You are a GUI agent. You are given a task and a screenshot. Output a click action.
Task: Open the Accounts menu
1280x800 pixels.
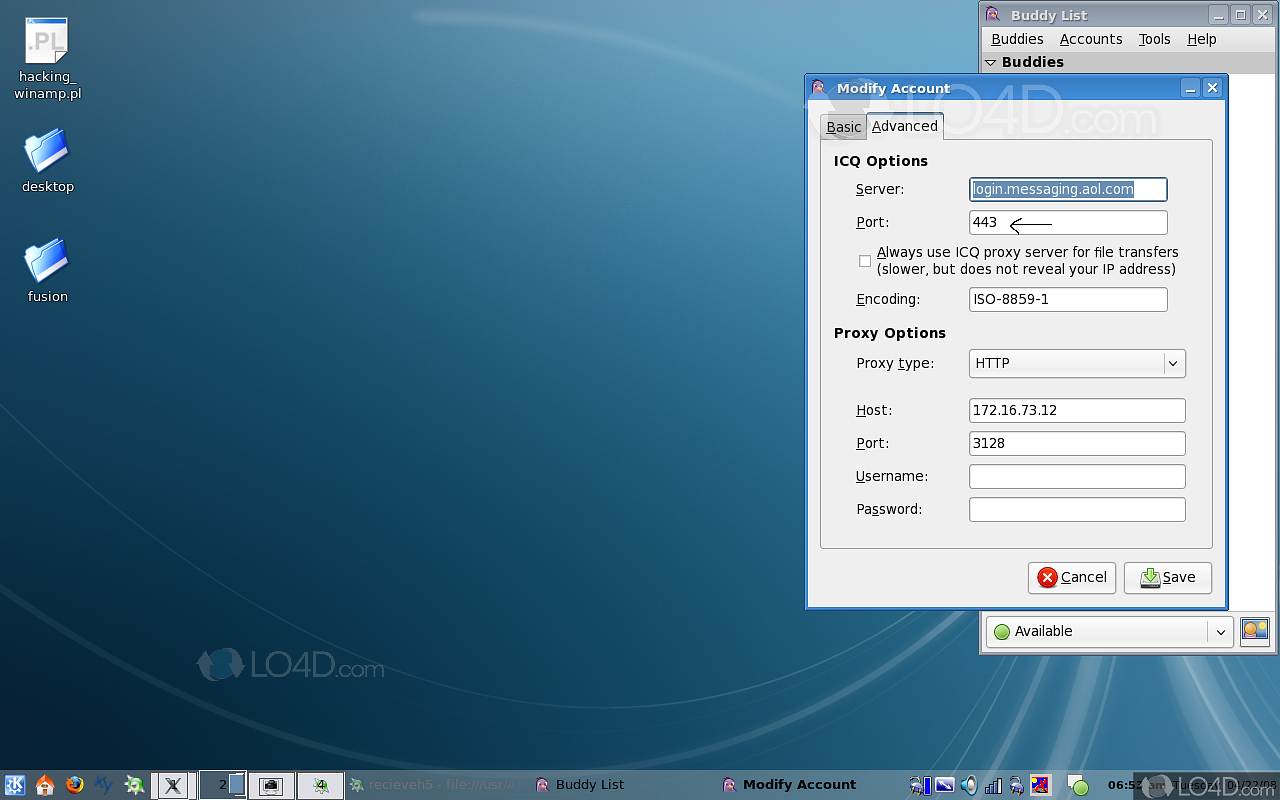(x=1091, y=39)
